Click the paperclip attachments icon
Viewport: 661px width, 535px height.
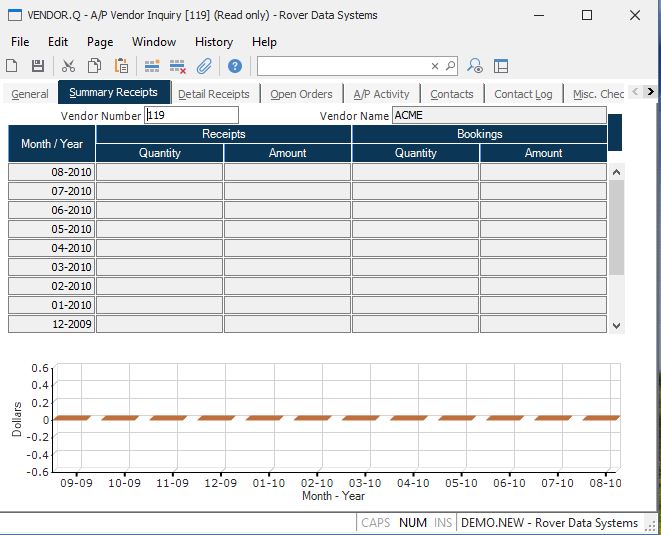(204, 66)
